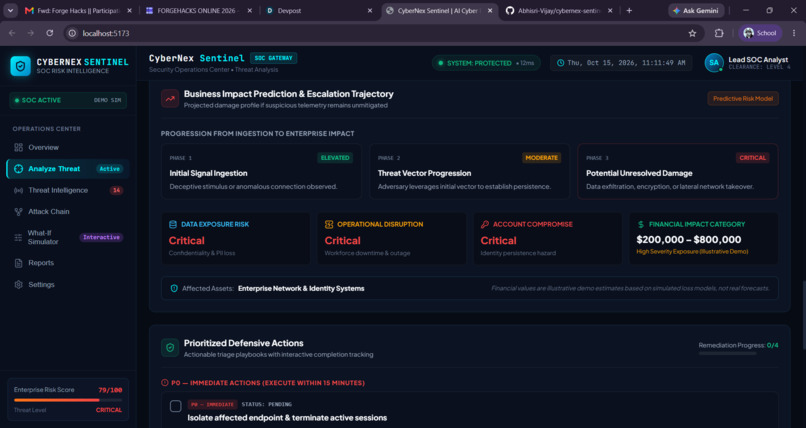The image size is (806, 428).
Task: Select the Analyze Threat crosshair icon
Action: coord(19,169)
